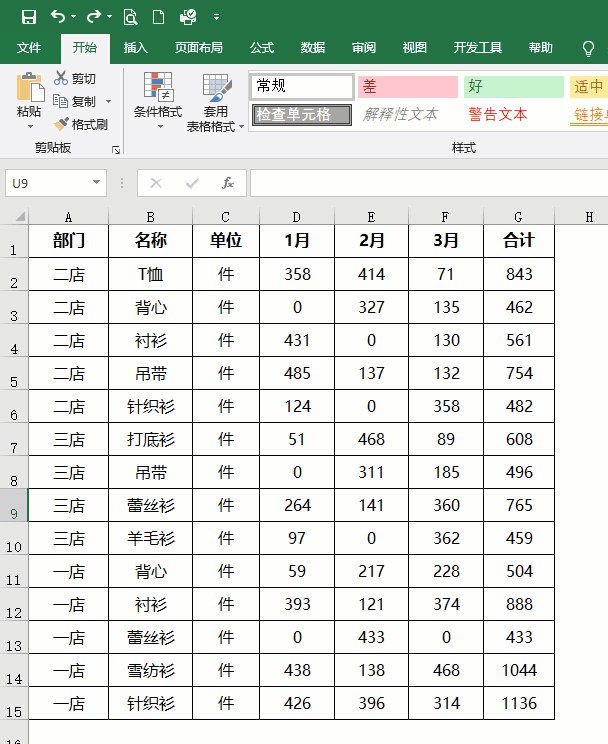Image resolution: width=608 pixels, height=744 pixels.
Task: Switch to the 公式 ribbon tab
Action: coord(262,47)
